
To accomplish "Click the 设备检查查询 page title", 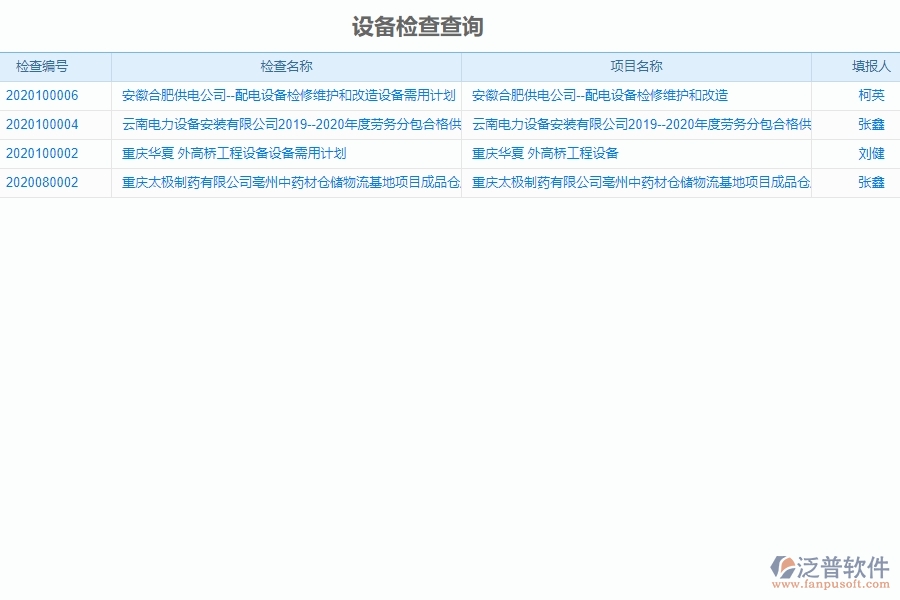I will point(420,29).
